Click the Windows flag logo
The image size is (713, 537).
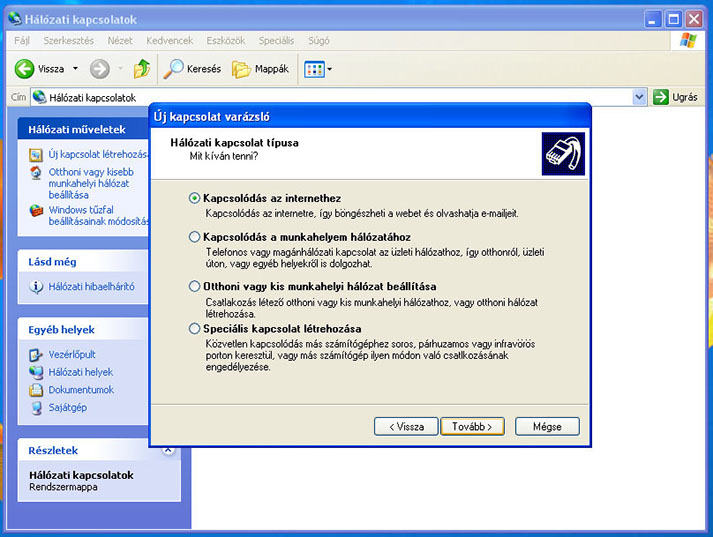point(688,40)
